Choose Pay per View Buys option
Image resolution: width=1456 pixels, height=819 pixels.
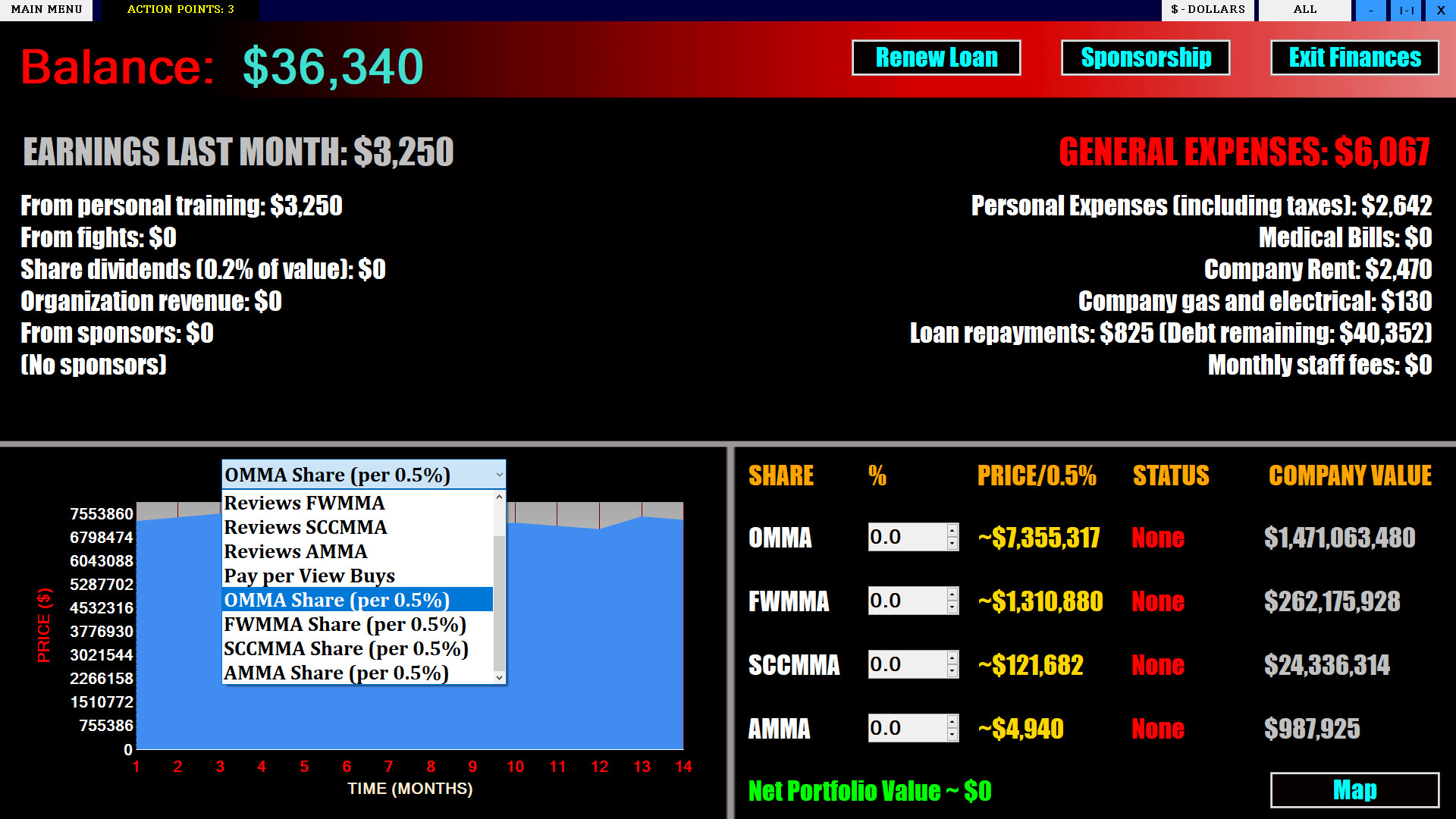point(309,576)
